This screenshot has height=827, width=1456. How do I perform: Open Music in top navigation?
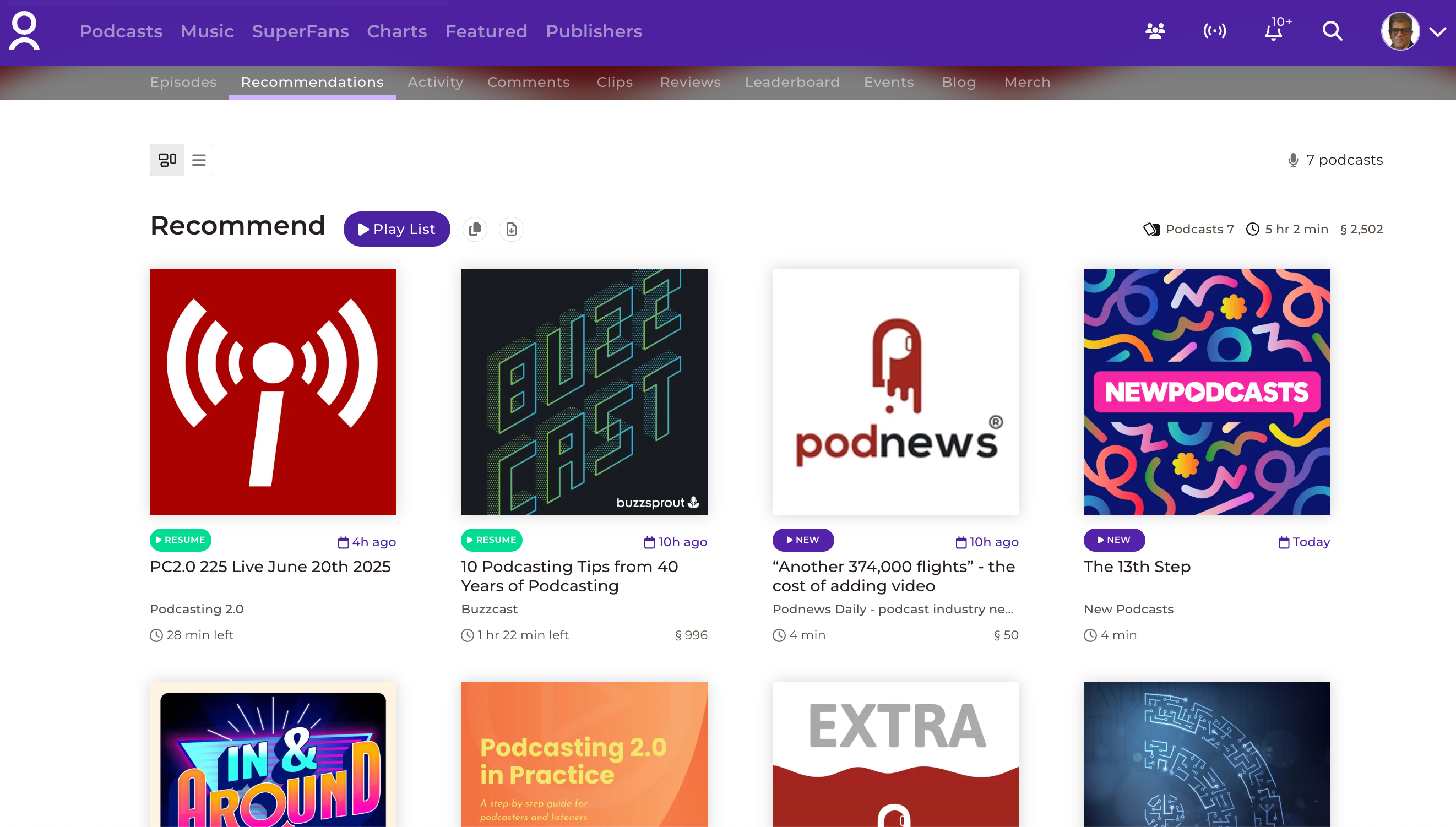tap(208, 31)
